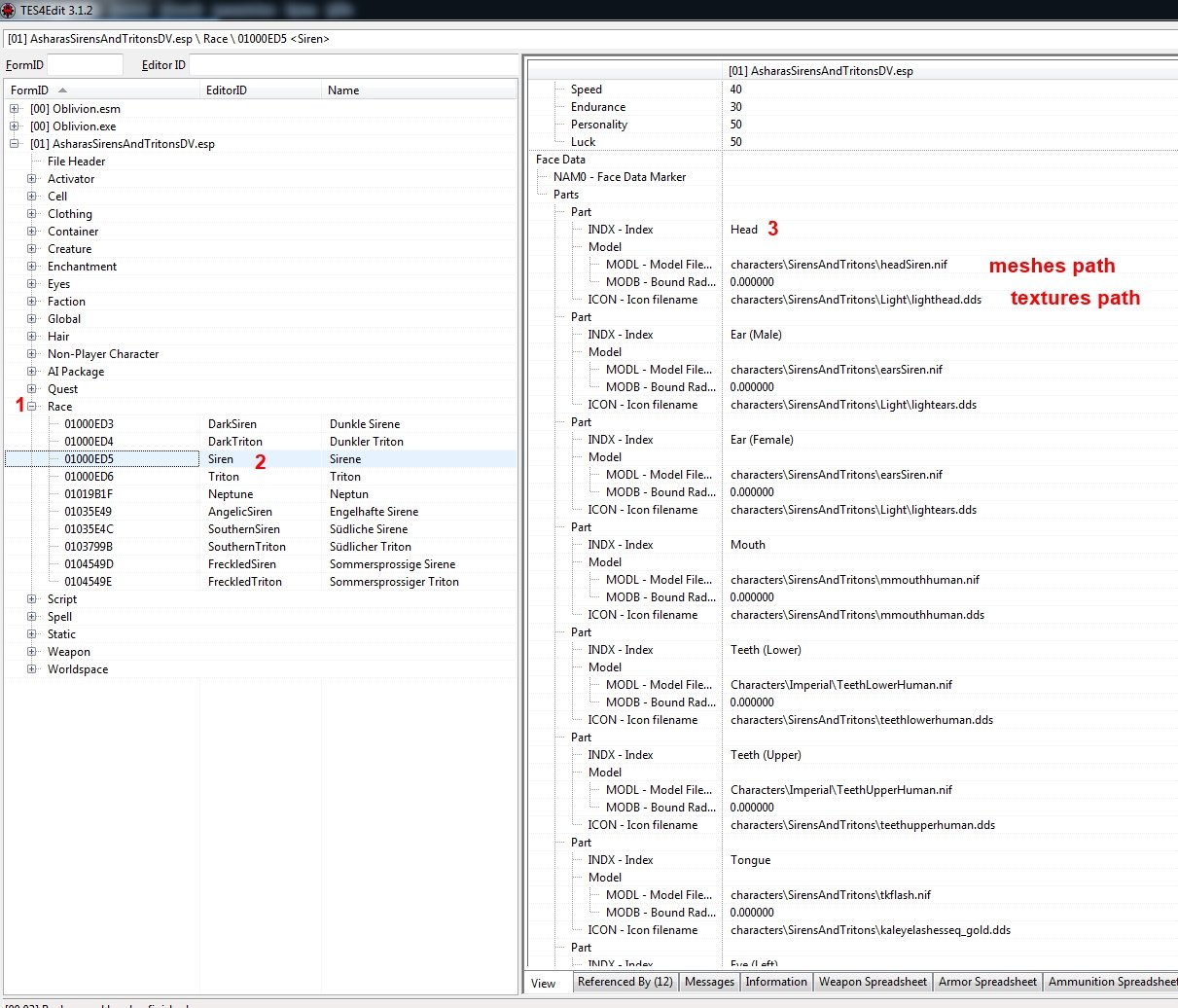Click the TeethLowerHuman.nif model path

coord(841,685)
